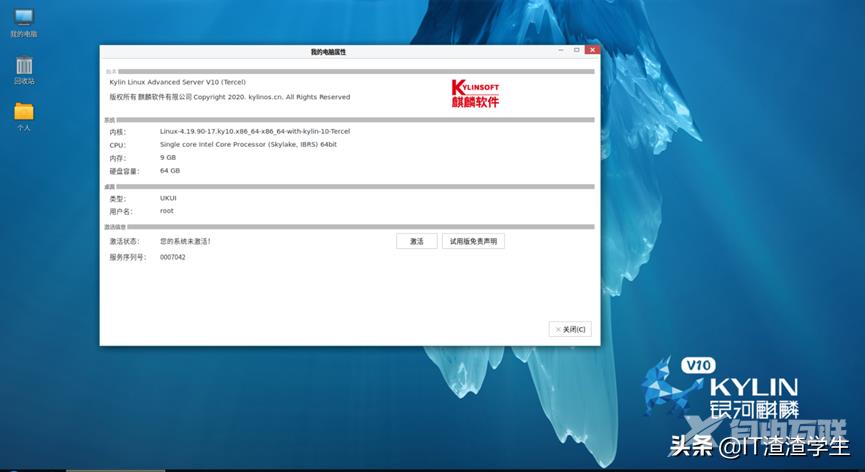The width and height of the screenshot is (865, 472).
Task: Open the 试用版免责声明 disclaimer
Action: [x=473, y=241]
